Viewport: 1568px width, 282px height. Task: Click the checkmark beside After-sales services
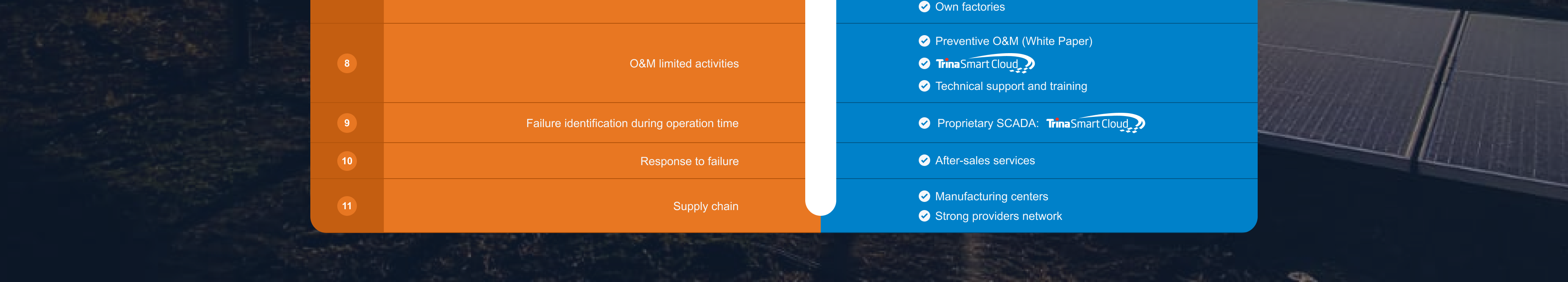[924, 160]
